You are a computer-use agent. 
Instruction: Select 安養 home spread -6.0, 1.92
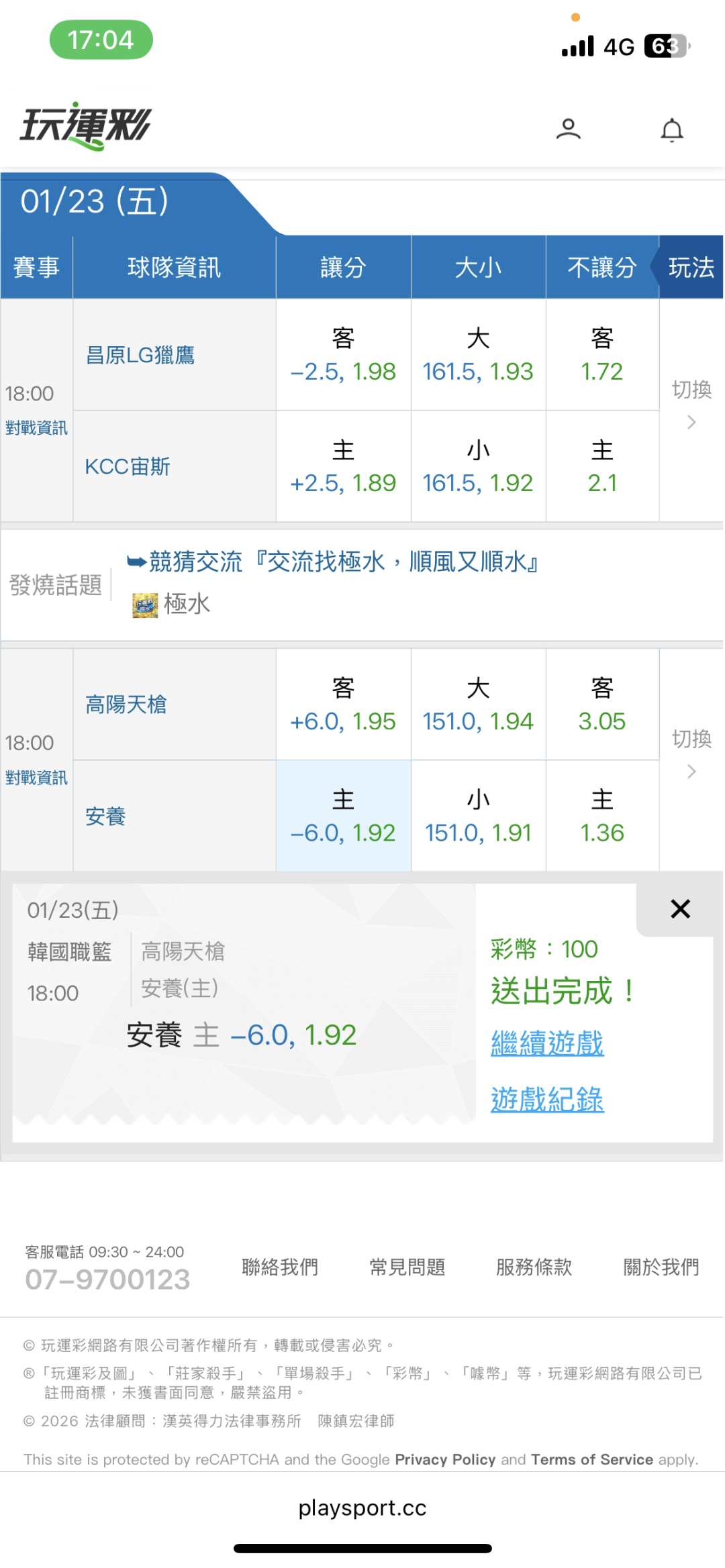coord(343,817)
